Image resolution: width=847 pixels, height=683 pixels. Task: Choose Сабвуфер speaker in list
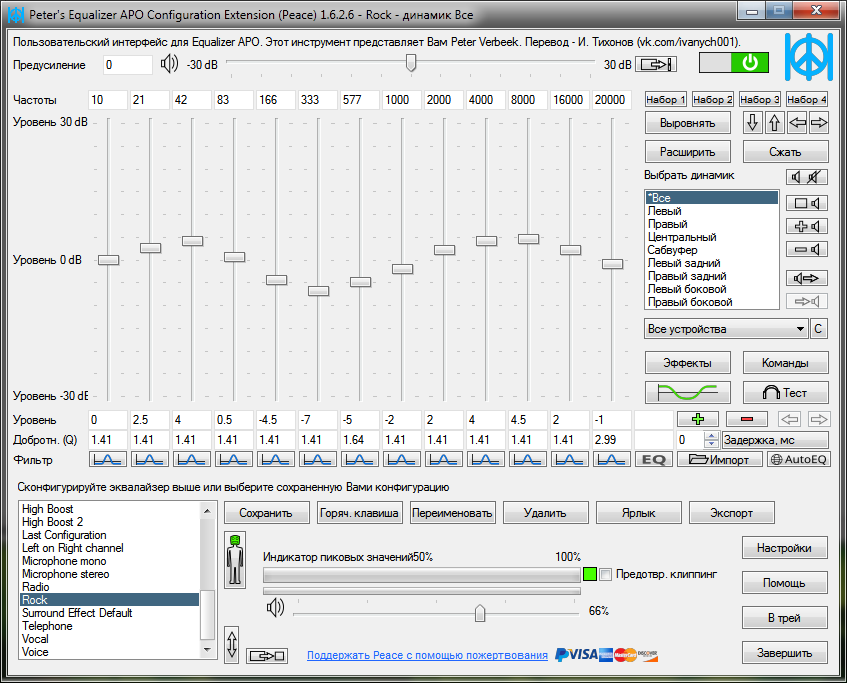point(673,250)
